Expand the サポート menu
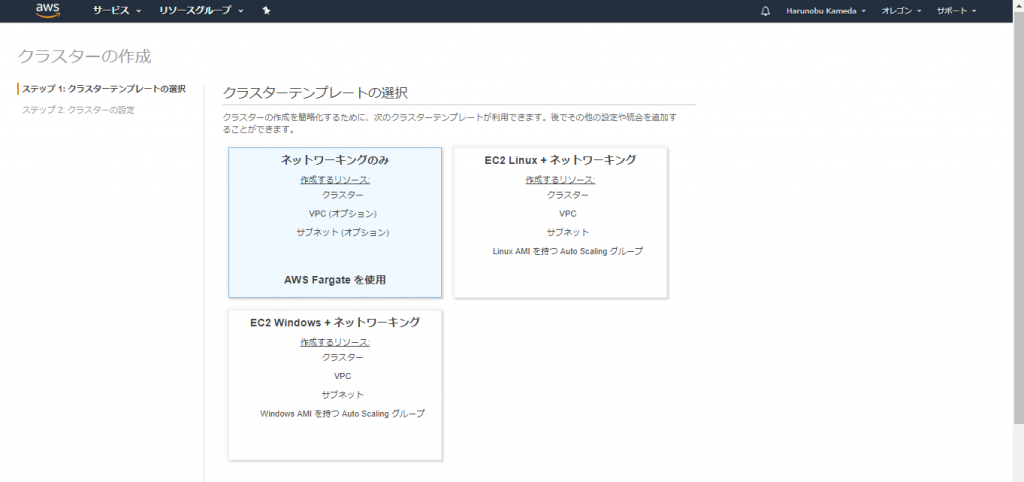This screenshot has width=1024, height=482. 956,11
